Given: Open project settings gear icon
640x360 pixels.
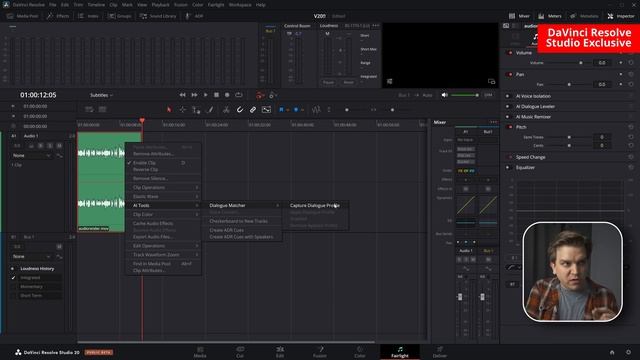Looking at the screenshot, I should (x=629, y=352).
